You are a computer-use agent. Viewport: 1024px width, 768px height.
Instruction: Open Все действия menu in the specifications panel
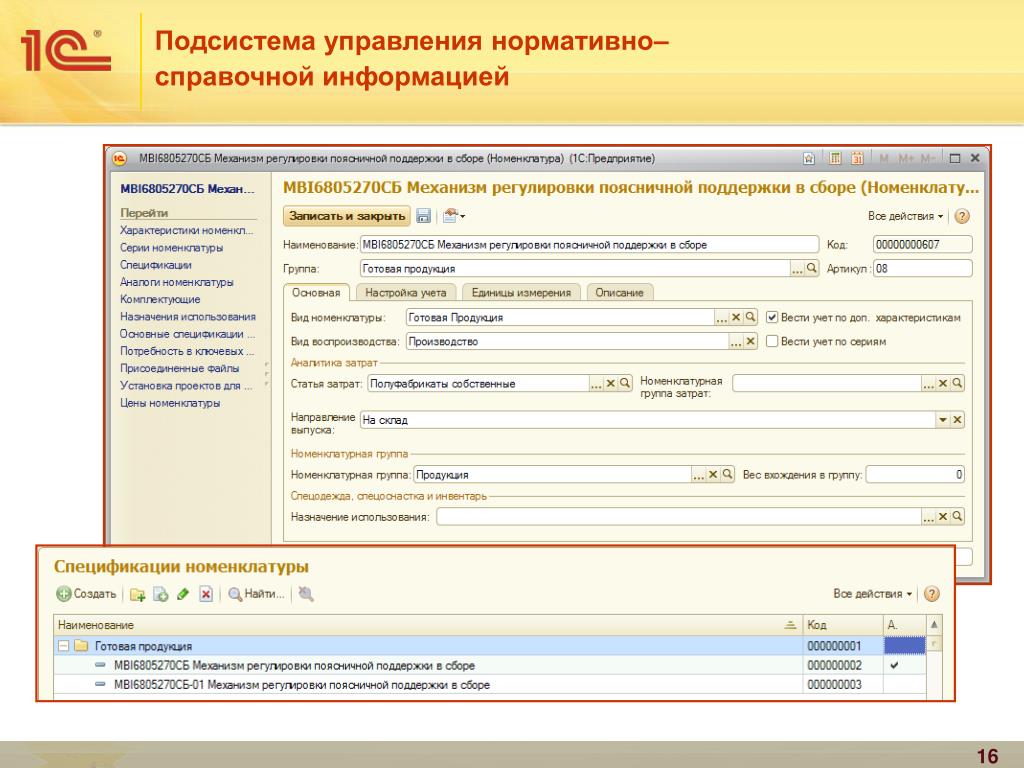click(x=872, y=594)
